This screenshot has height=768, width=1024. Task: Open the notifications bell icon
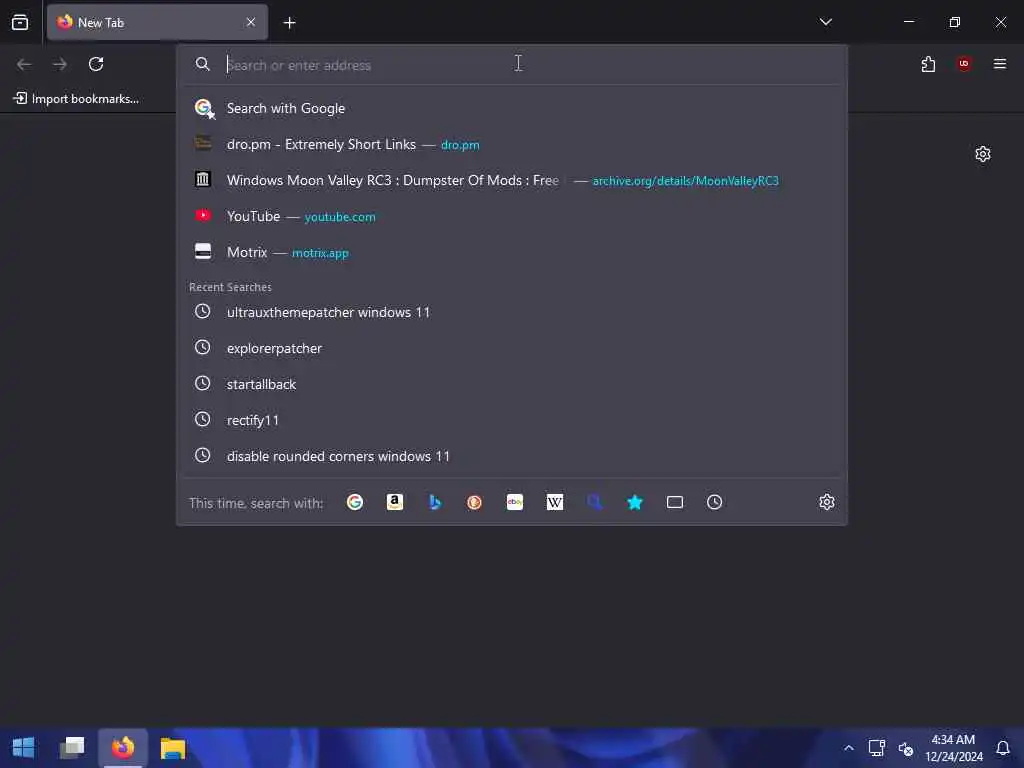[x=1002, y=748]
